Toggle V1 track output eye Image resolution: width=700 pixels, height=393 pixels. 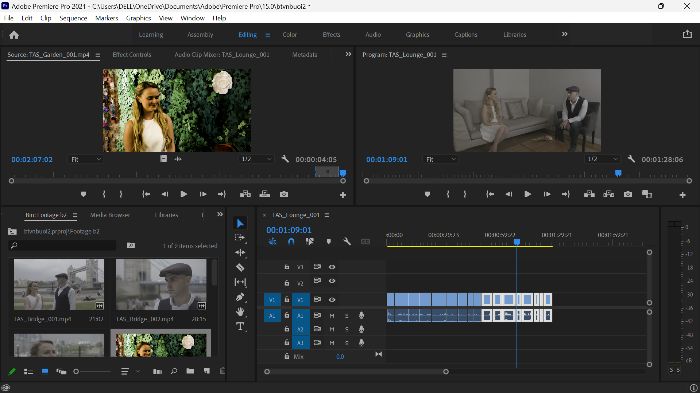(x=332, y=300)
